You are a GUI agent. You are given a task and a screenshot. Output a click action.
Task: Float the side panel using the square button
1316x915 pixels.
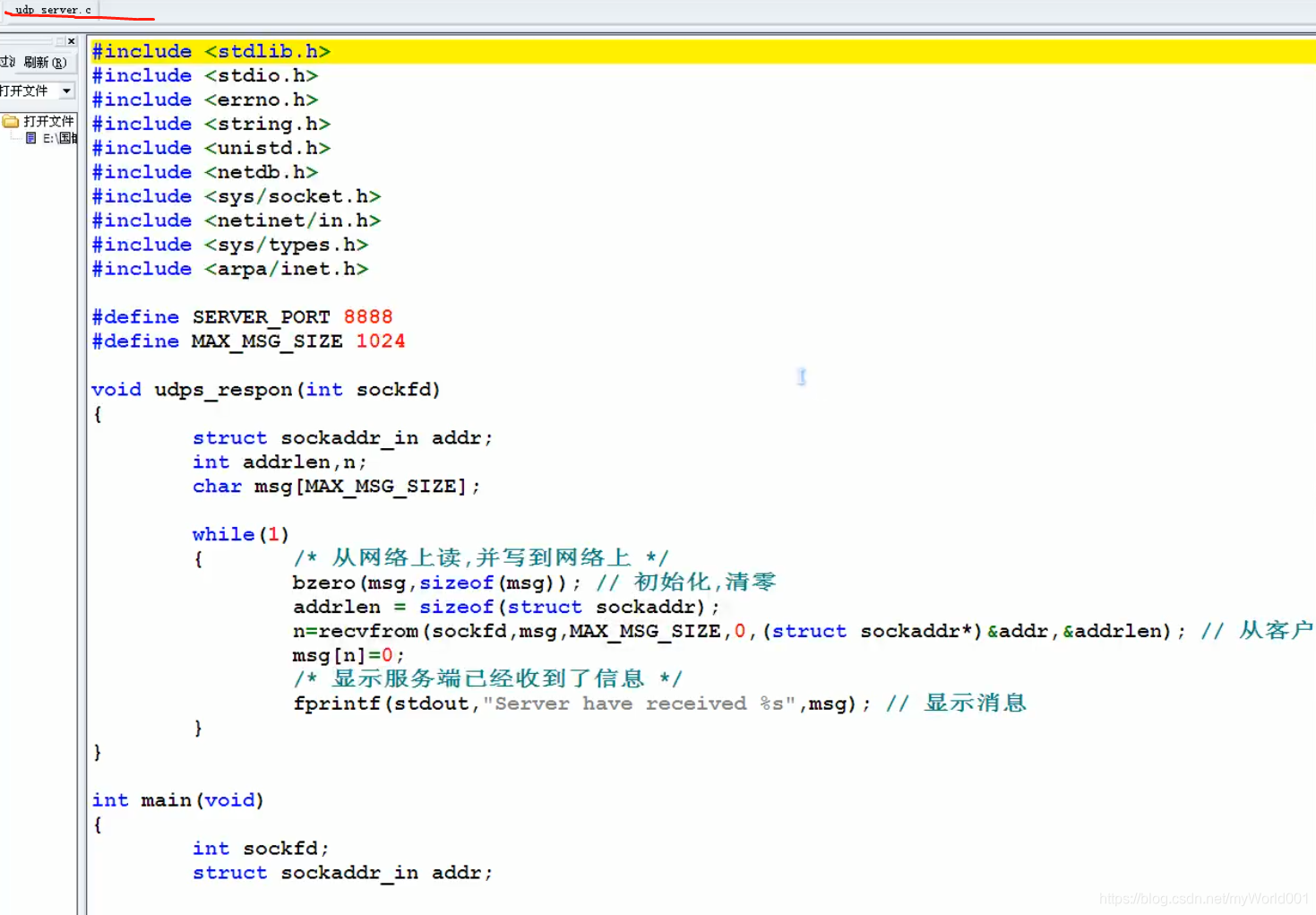coord(60,41)
